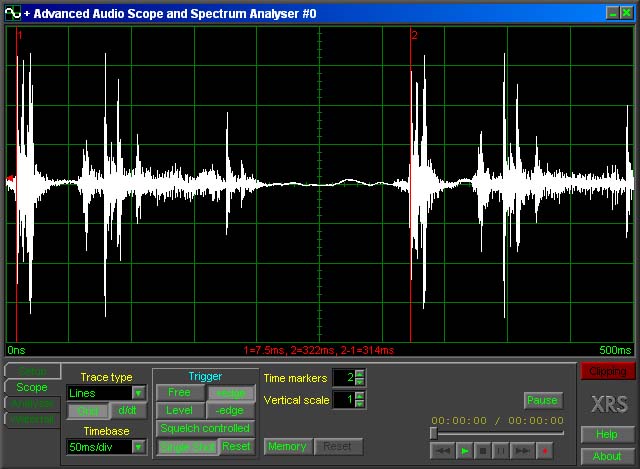640x469 pixels.
Task: Click the 500ms time axis label
Action: point(615,350)
